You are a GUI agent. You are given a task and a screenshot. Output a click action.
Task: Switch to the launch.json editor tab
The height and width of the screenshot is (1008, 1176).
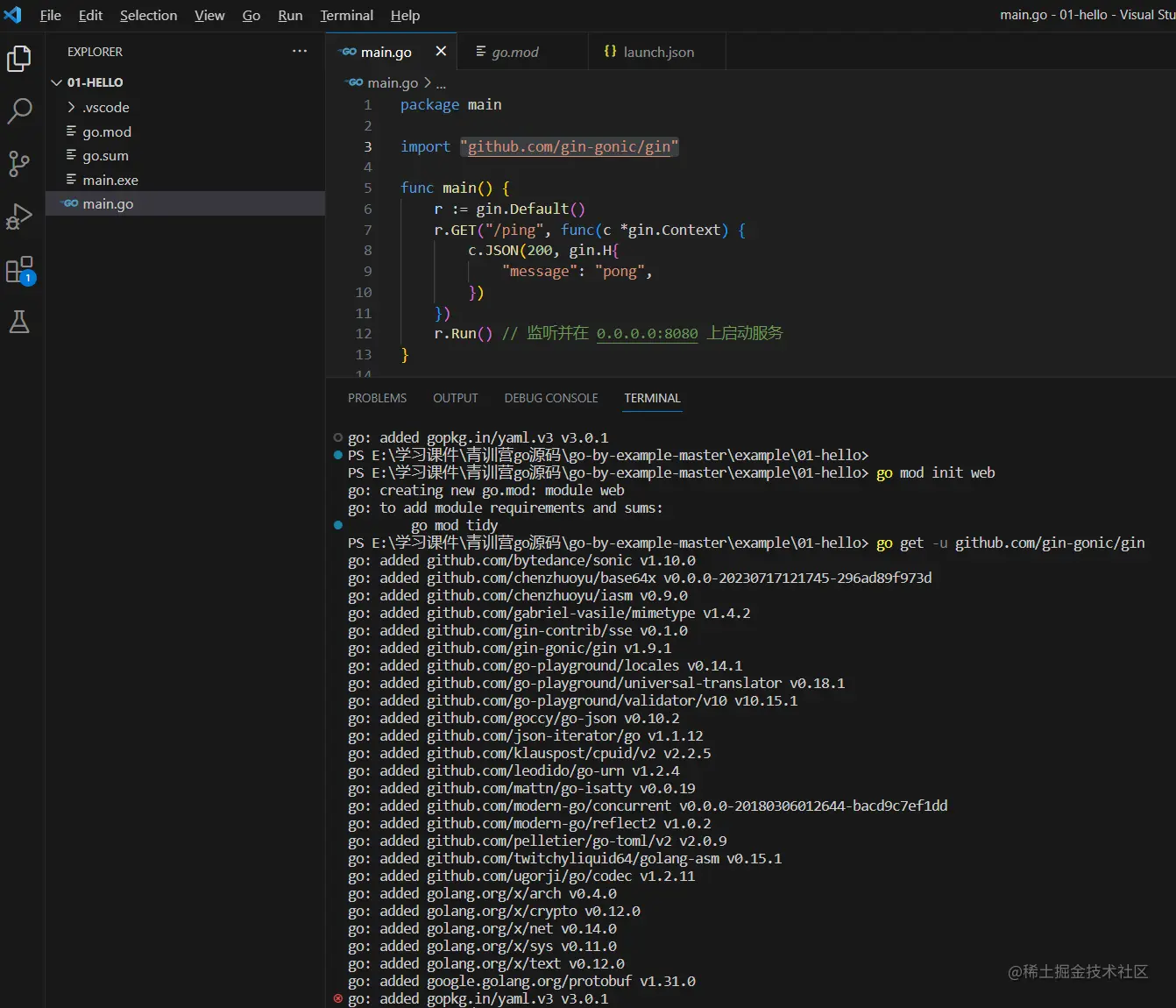(659, 52)
